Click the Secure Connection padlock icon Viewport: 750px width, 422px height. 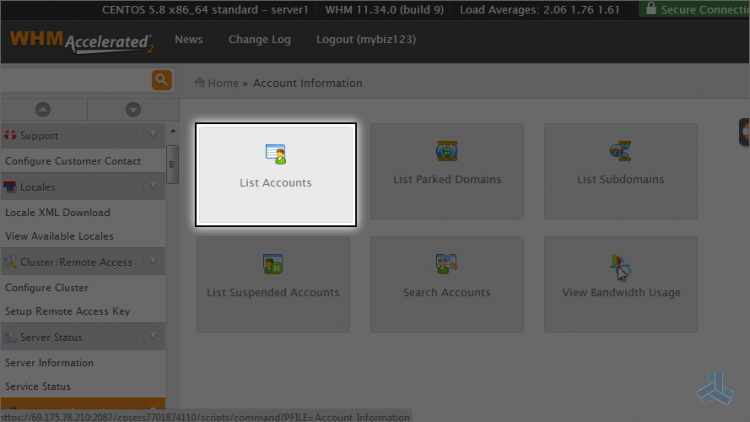pos(651,8)
